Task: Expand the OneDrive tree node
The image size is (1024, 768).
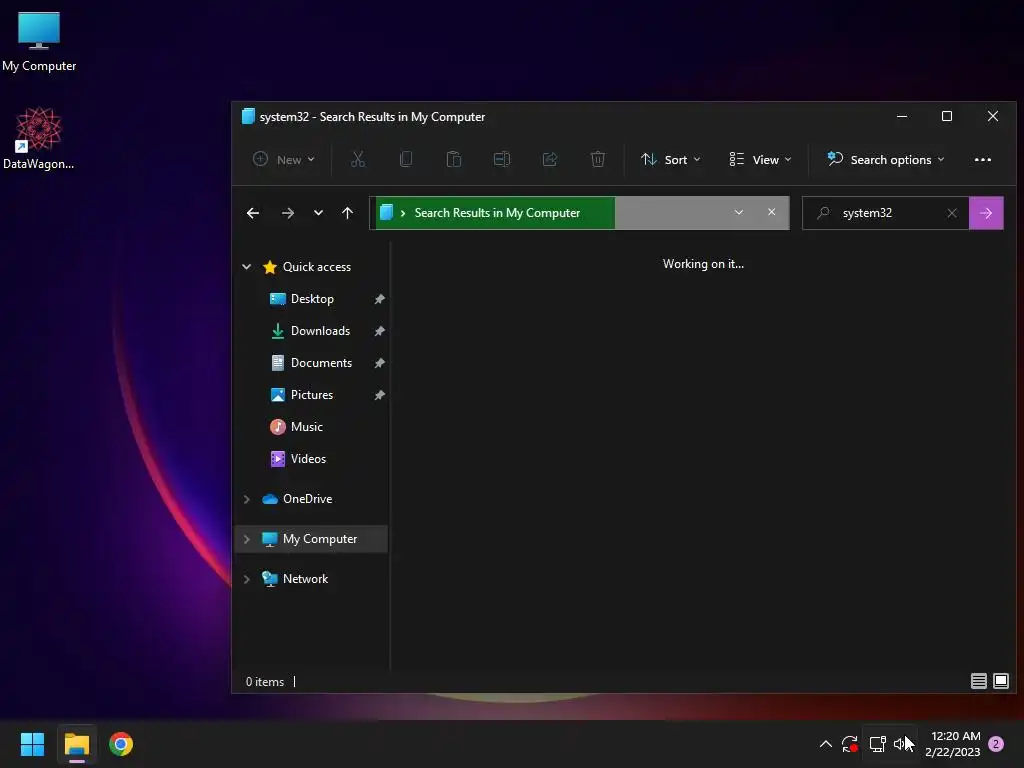Action: [247, 499]
